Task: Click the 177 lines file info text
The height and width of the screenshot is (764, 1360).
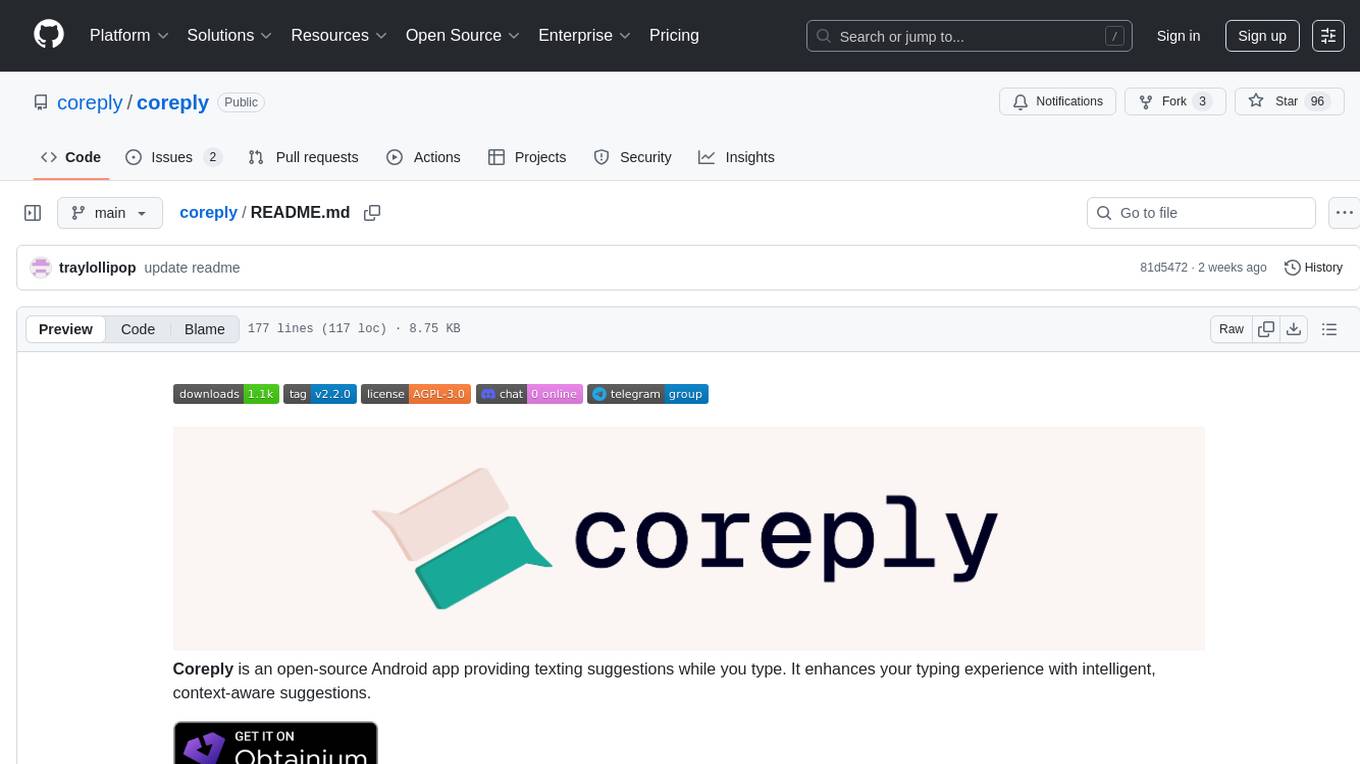Action: (354, 329)
